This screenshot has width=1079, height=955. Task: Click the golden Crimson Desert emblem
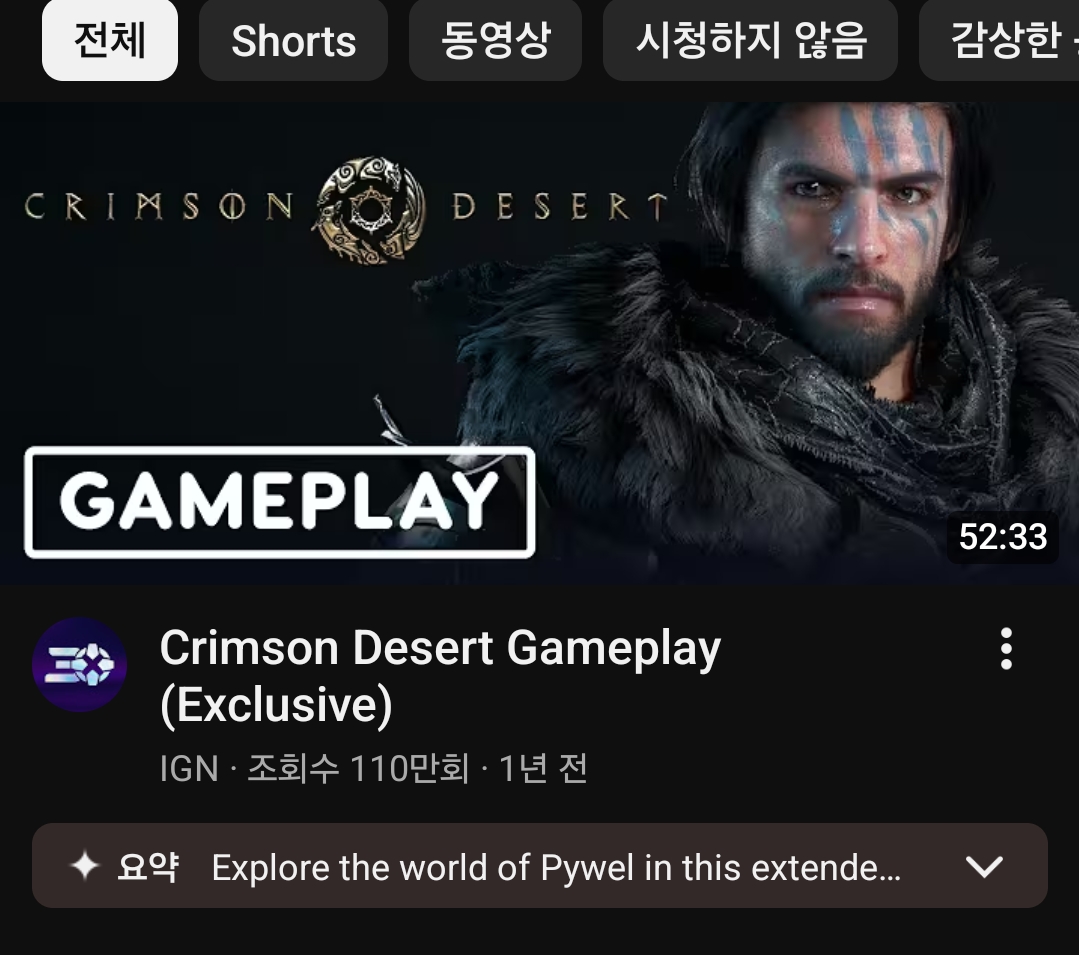[372, 210]
